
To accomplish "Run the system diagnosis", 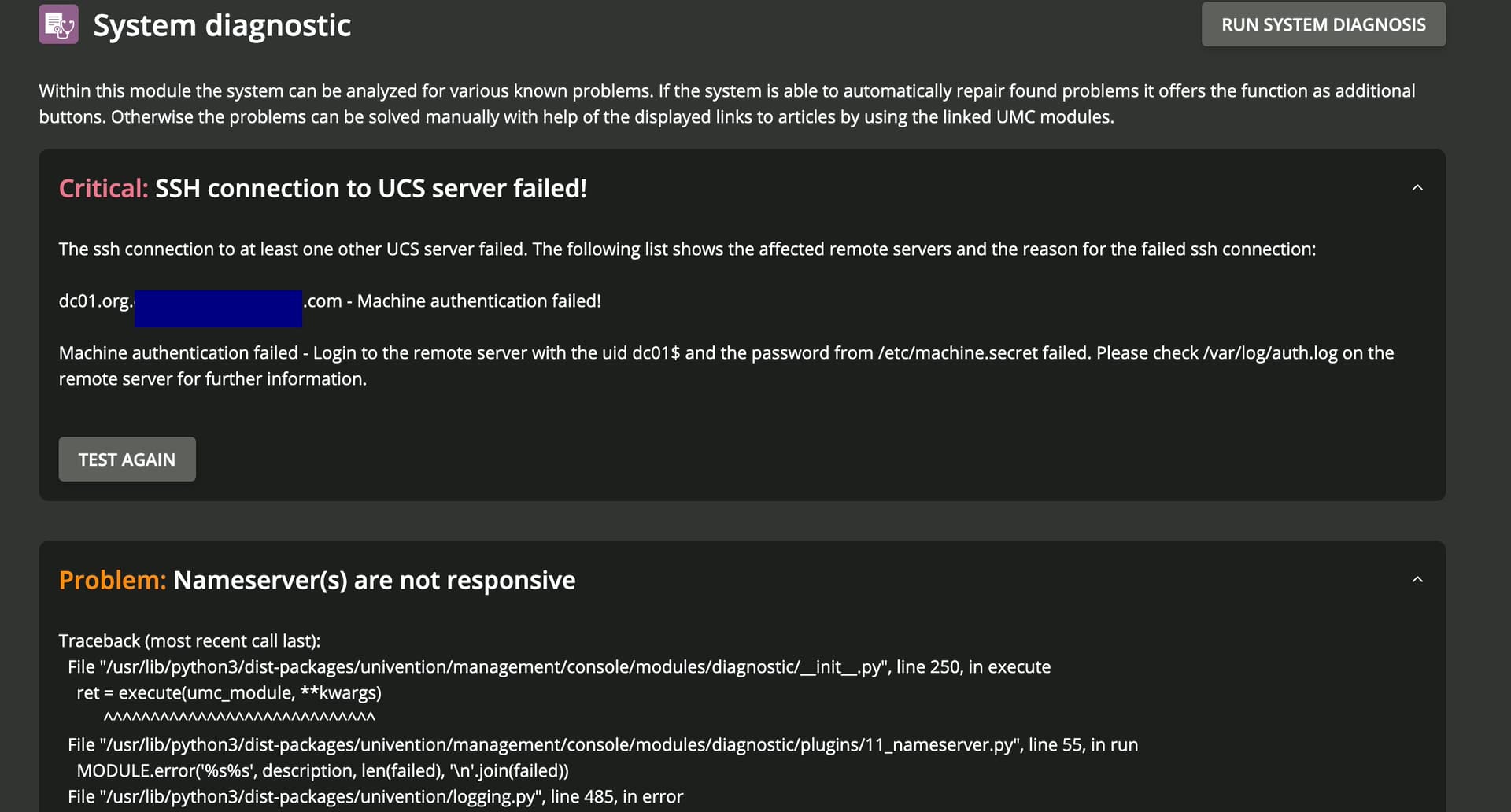I will 1323,24.
